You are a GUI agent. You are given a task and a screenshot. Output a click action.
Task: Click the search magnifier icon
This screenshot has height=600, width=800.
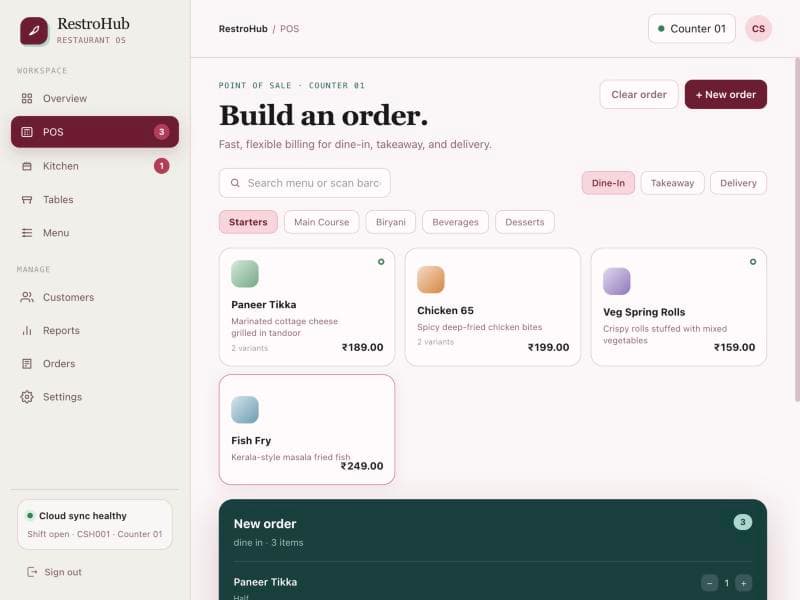point(235,183)
